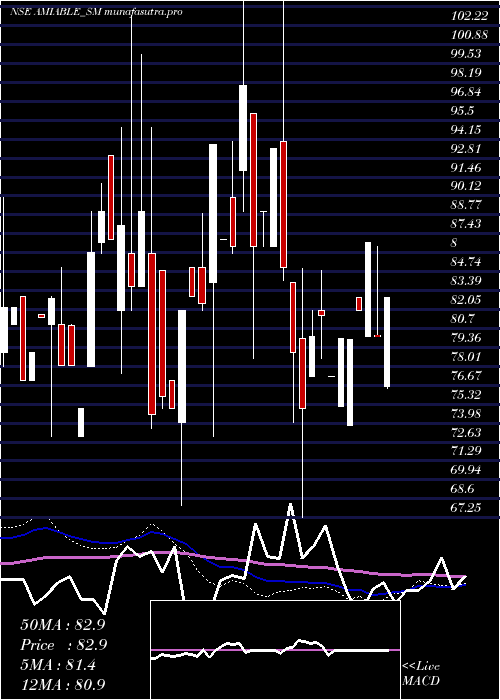The image size is (500, 700).
Task: Select the 76.67 price level label
Action: point(466,375)
